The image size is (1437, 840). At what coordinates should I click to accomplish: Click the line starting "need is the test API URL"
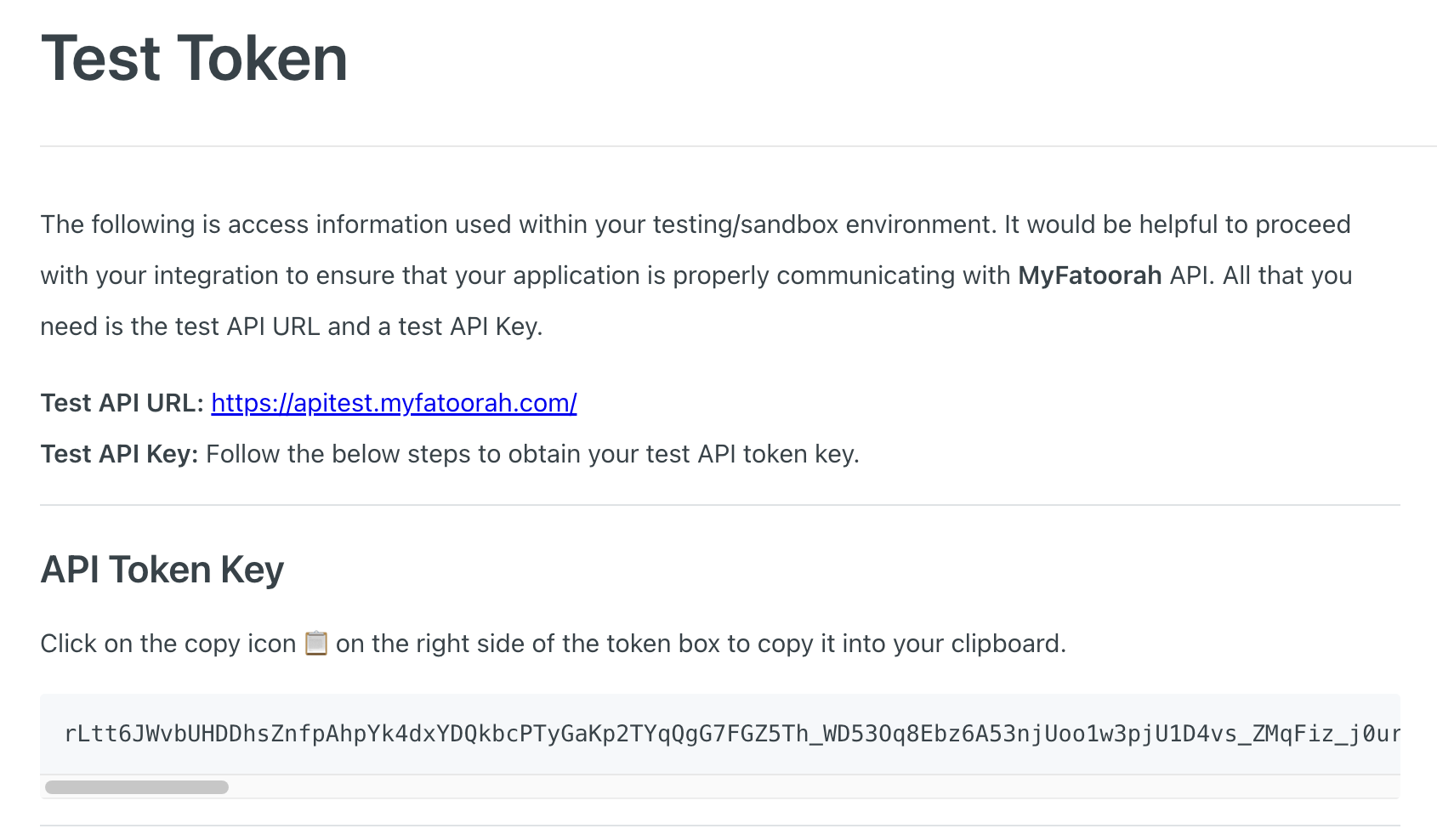click(291, 326)
